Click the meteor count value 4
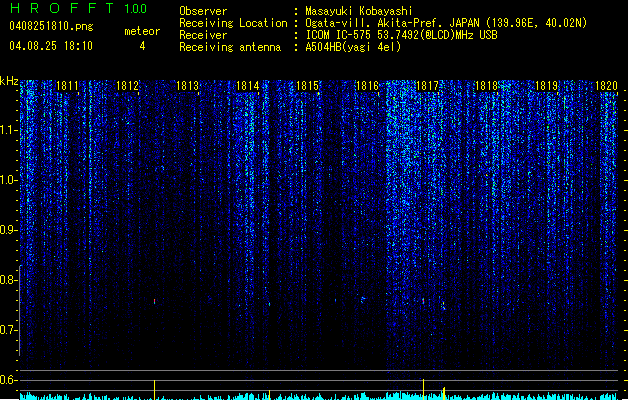The height and width of the screenshot is (400, 629). tap(142, 46)
